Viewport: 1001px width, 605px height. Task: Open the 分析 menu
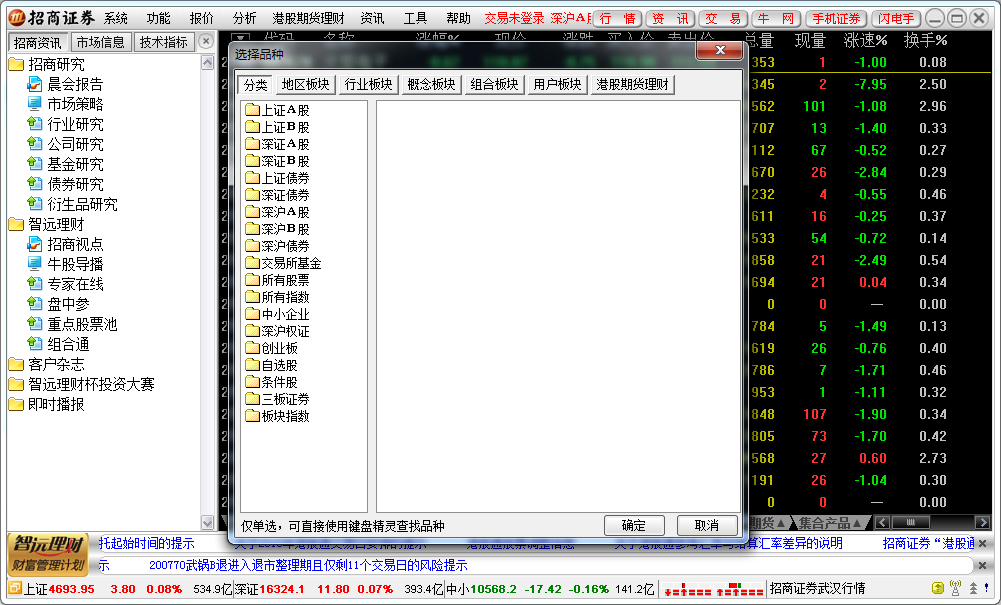245,18
